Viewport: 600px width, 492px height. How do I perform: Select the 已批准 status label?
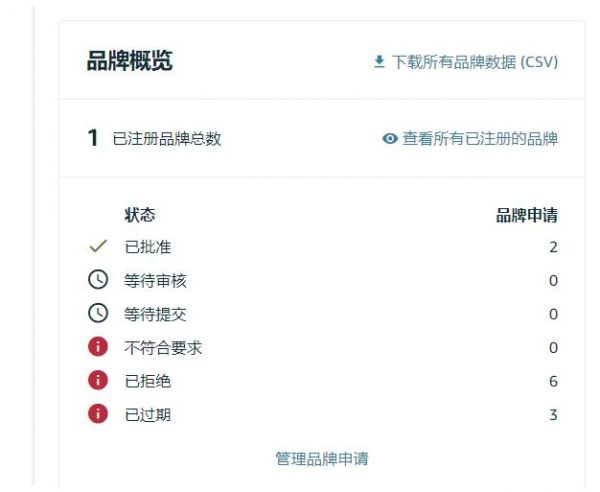[x=147, y=247]
